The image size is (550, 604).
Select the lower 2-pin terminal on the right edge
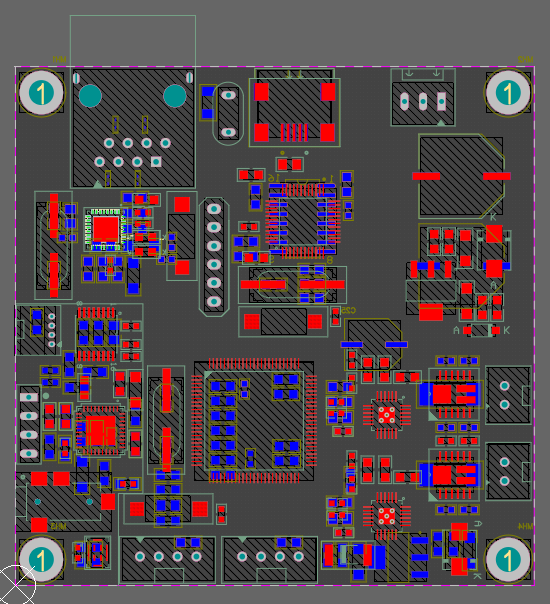click(508, 471)
